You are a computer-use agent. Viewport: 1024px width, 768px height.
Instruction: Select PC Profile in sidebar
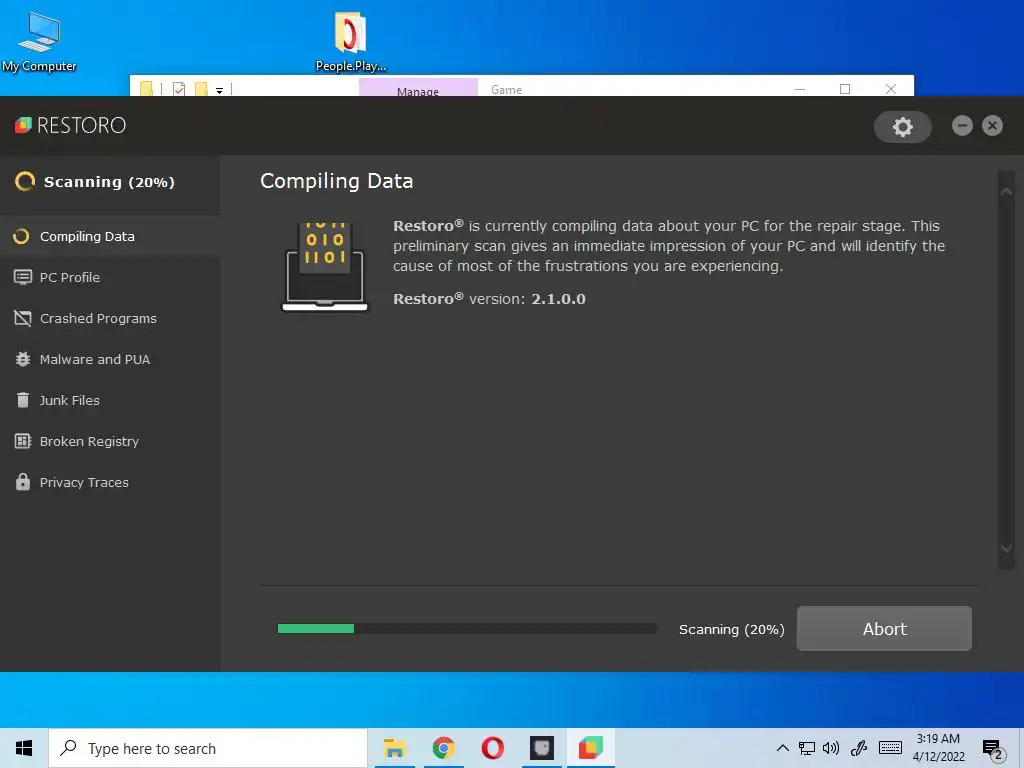tap(110, 278)
